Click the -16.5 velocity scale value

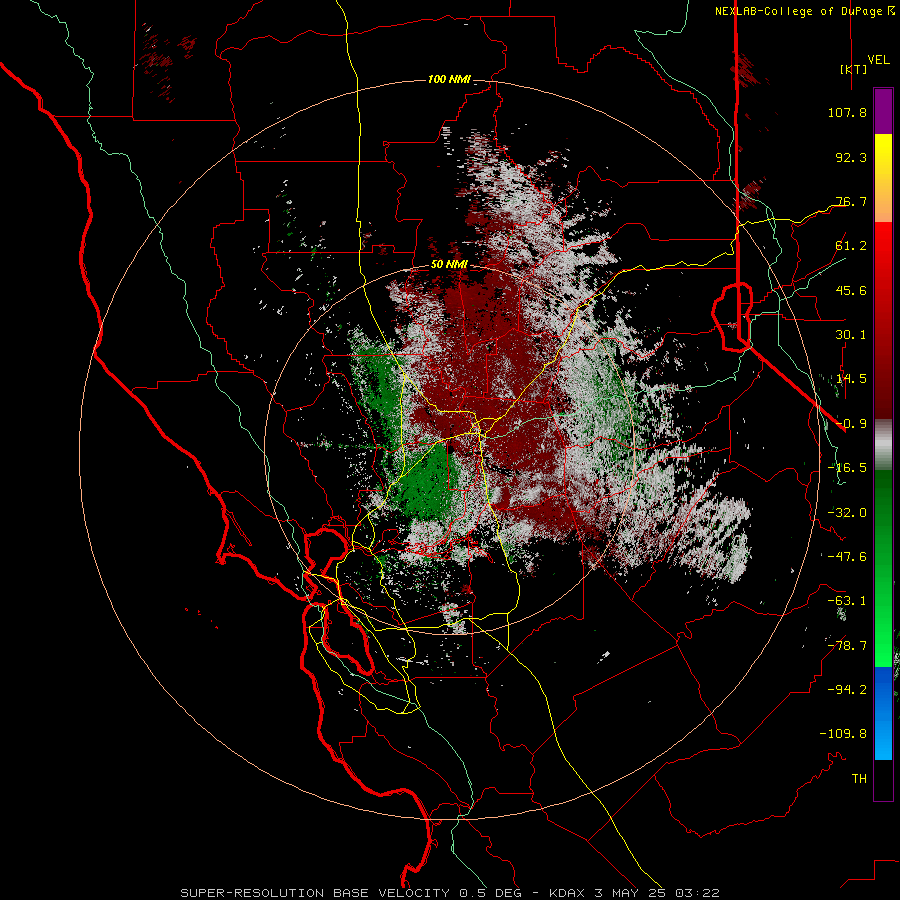[847, 468]
